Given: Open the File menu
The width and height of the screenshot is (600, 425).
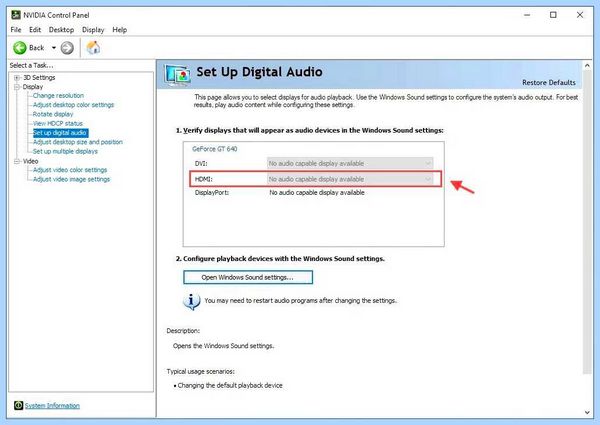Looking at the screenshot, I should 16,30.
